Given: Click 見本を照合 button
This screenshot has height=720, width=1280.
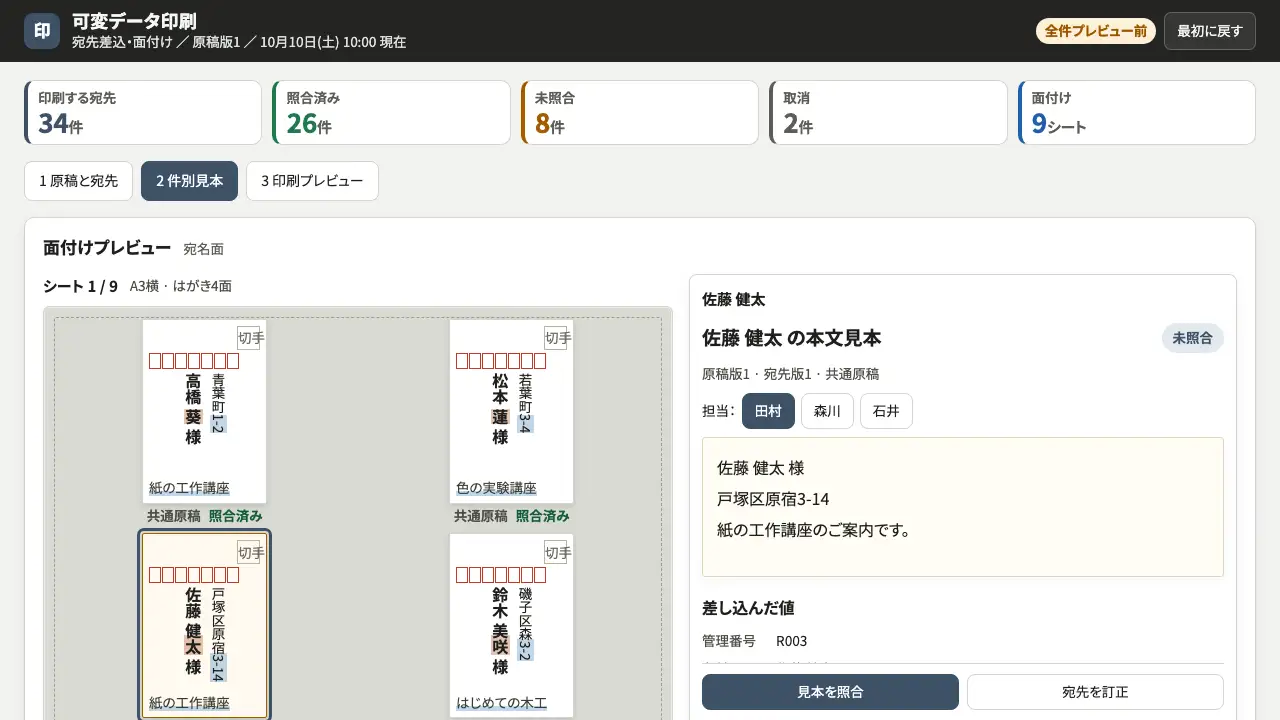Looking at the screenshot, I should point(830,692).
